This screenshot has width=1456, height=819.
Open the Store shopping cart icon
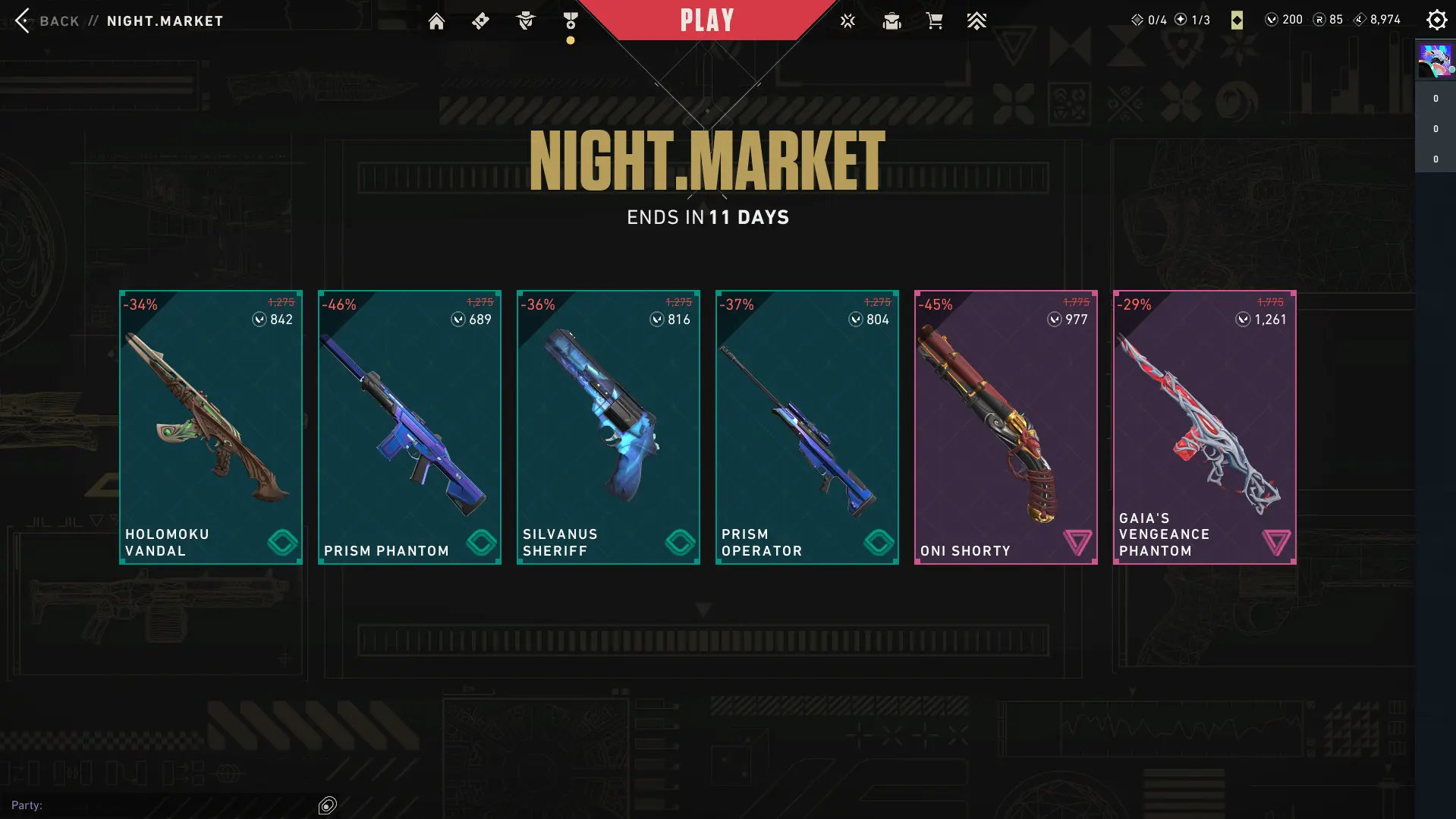pos(935,21)
